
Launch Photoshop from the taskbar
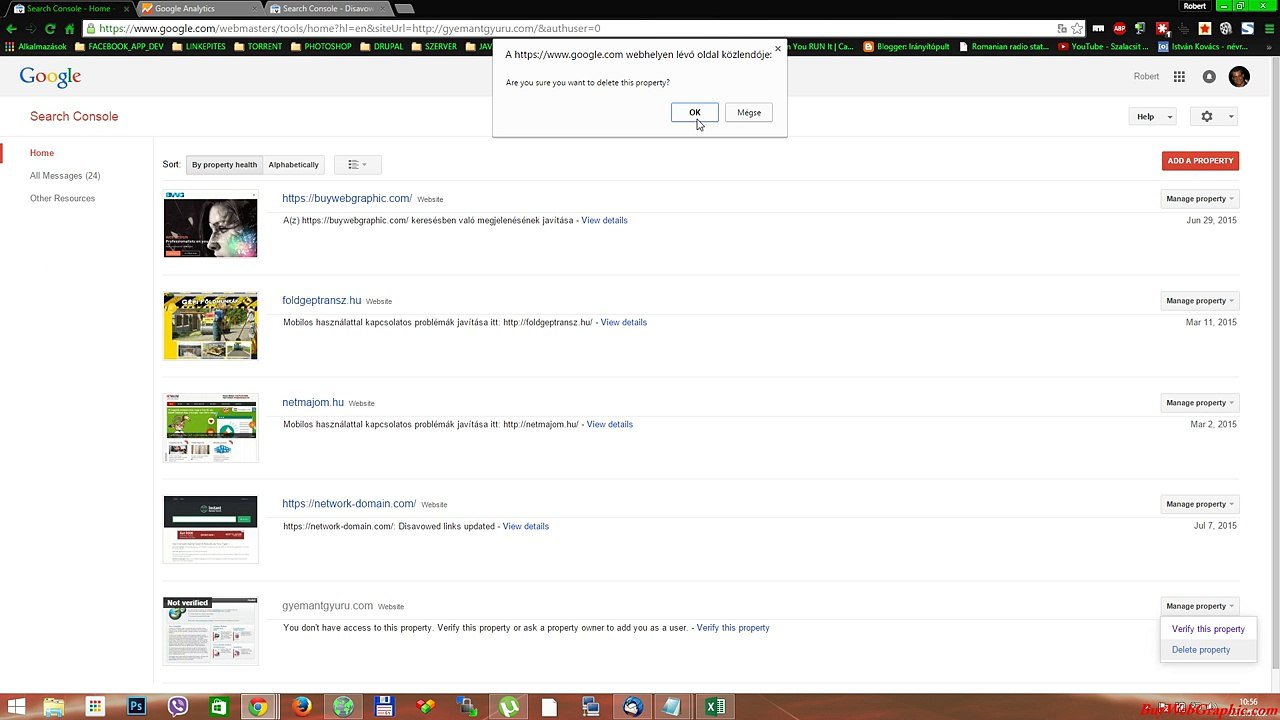tap(137, 707)
